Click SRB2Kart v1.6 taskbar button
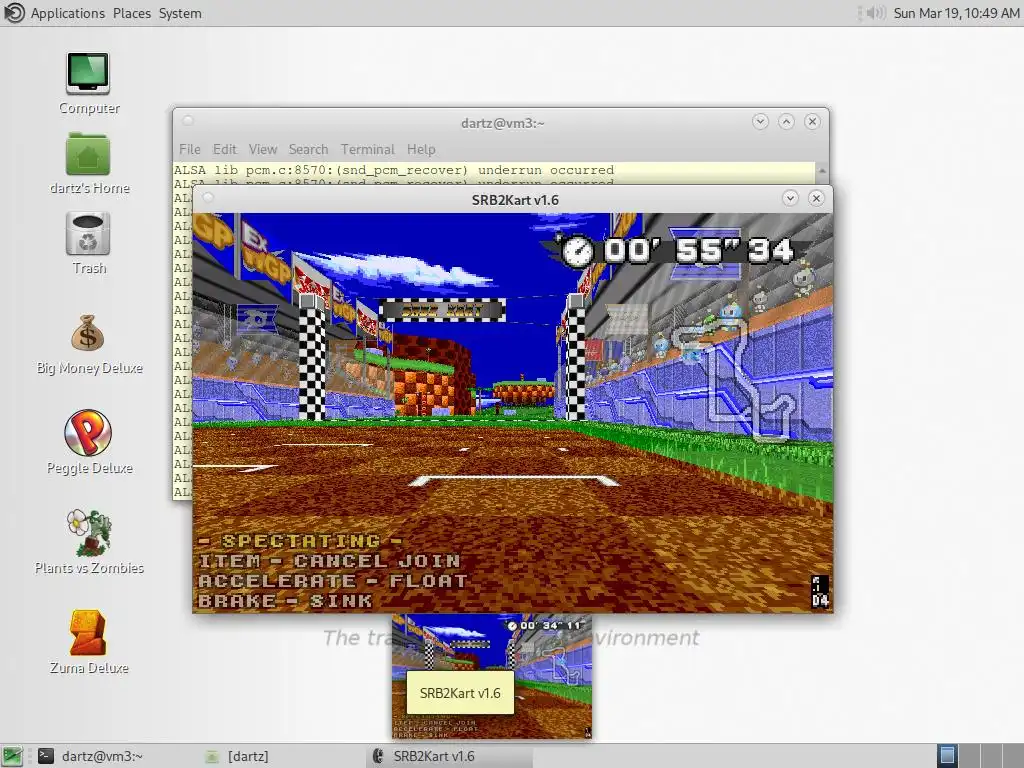The width and height of the screenshot is (1024, 768). (x=451, y=756)
